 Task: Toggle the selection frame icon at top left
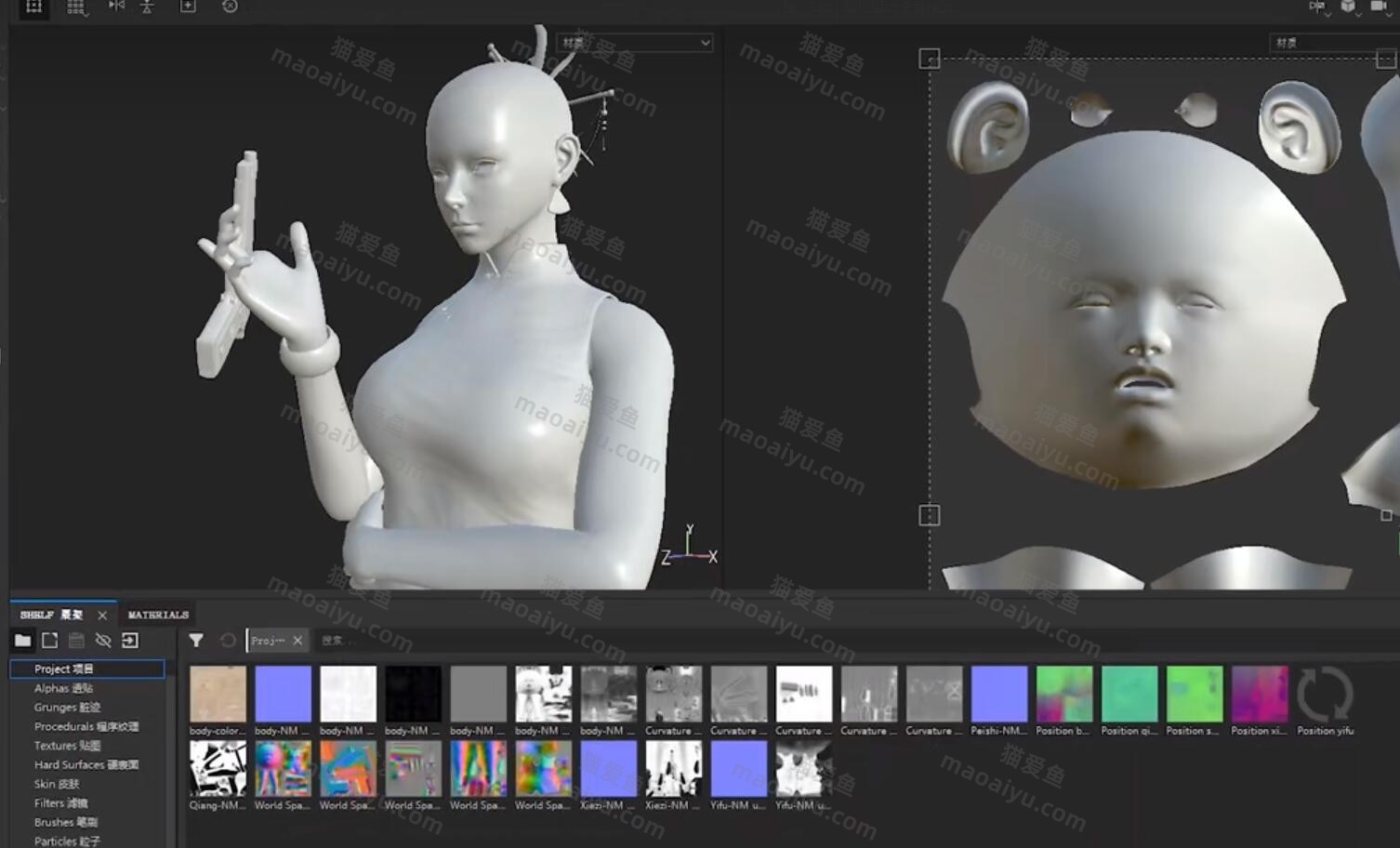34,7
